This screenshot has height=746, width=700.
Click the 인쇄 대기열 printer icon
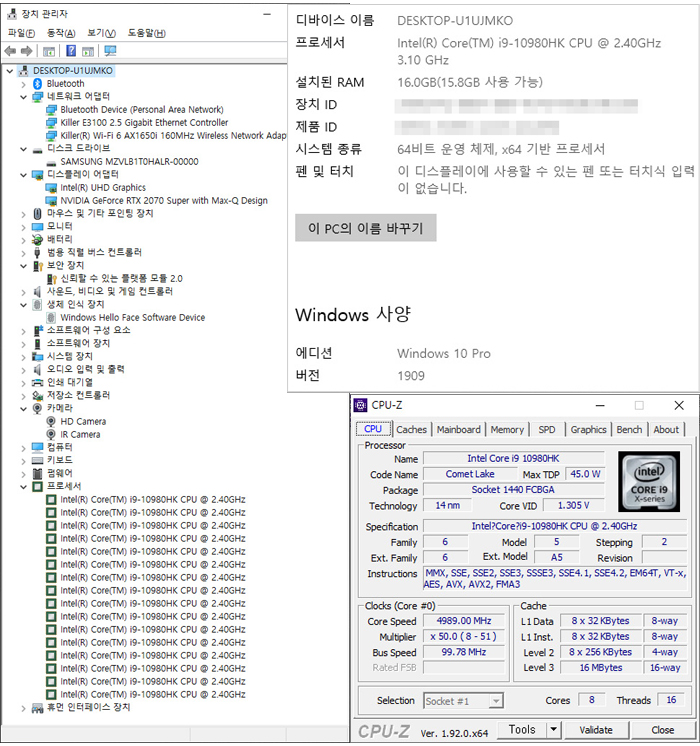coord(38,383)
